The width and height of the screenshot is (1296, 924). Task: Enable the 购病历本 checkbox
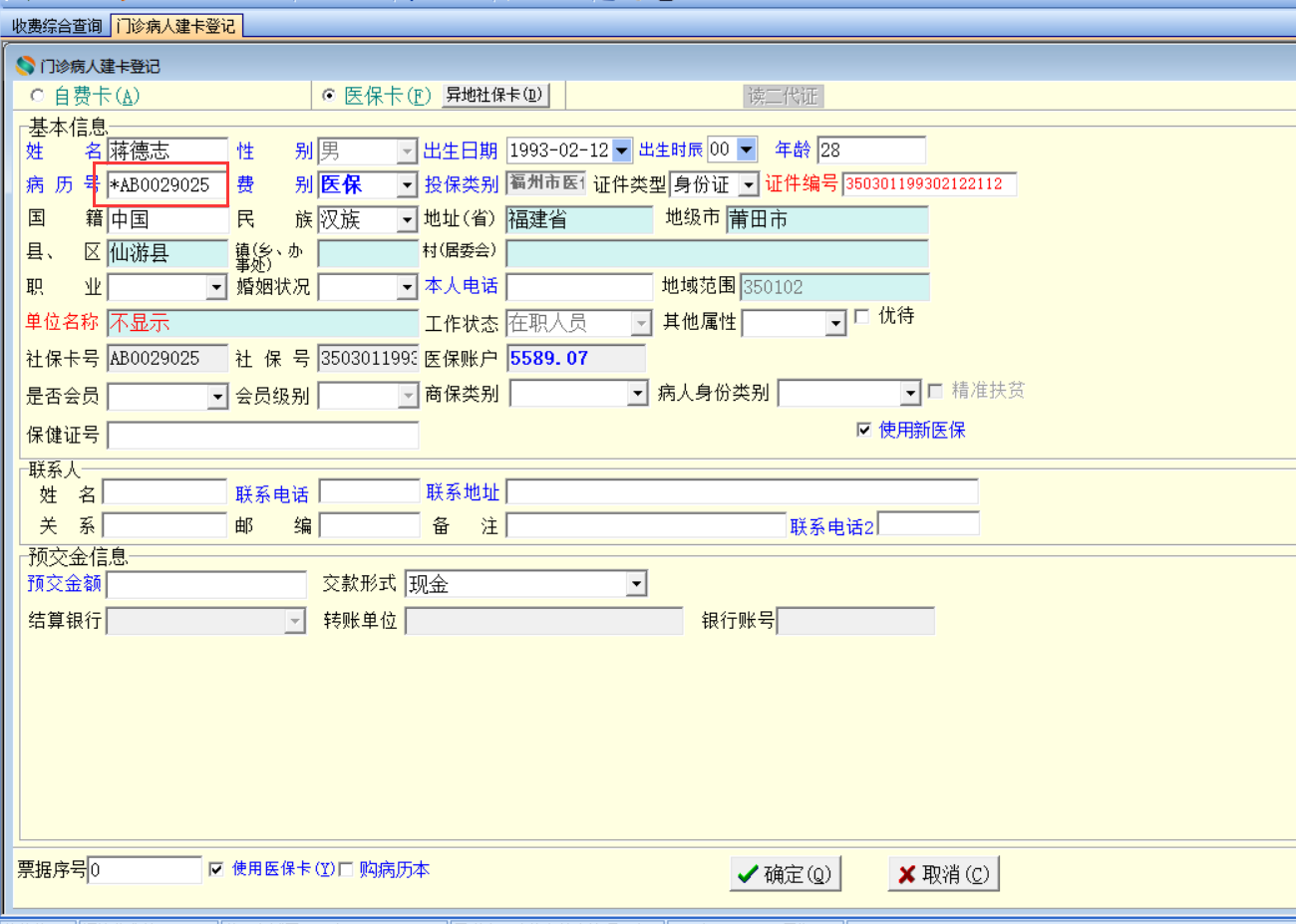pos(346,869)
